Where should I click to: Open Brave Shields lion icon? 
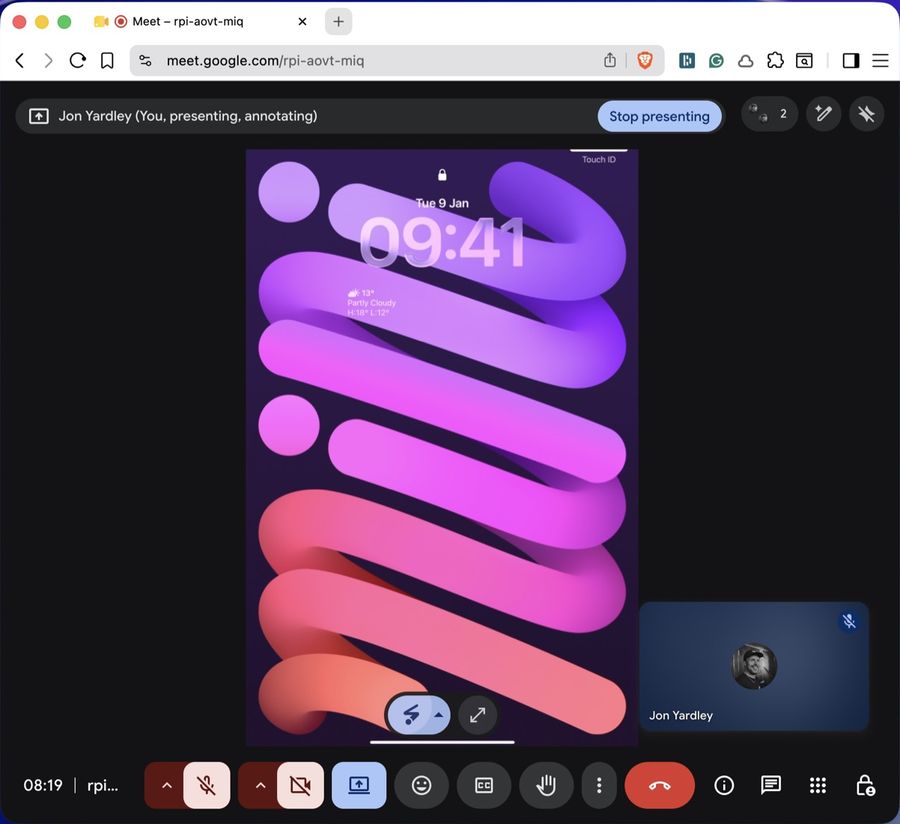point(645,60)
